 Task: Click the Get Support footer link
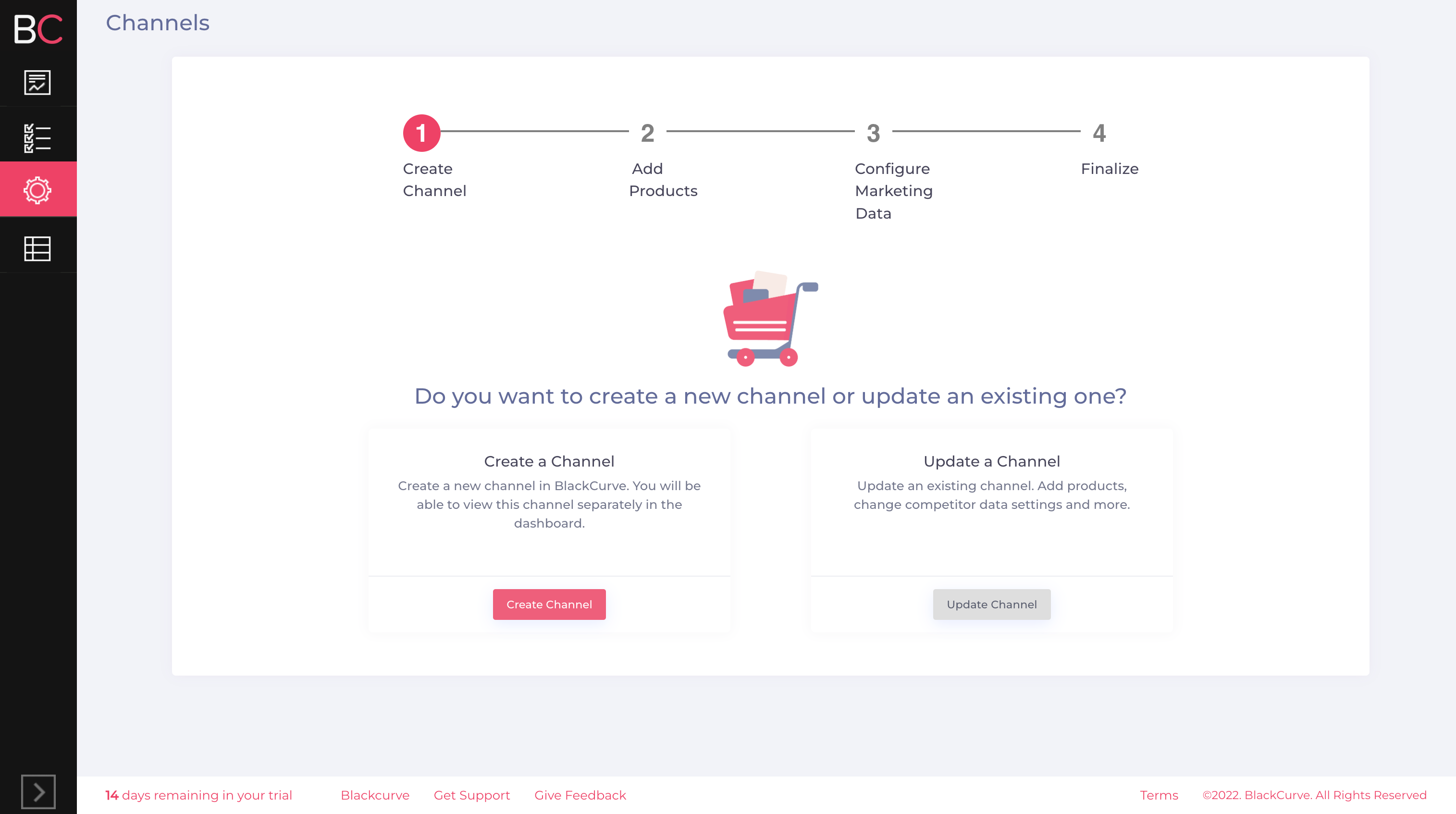tap(472, 795)
